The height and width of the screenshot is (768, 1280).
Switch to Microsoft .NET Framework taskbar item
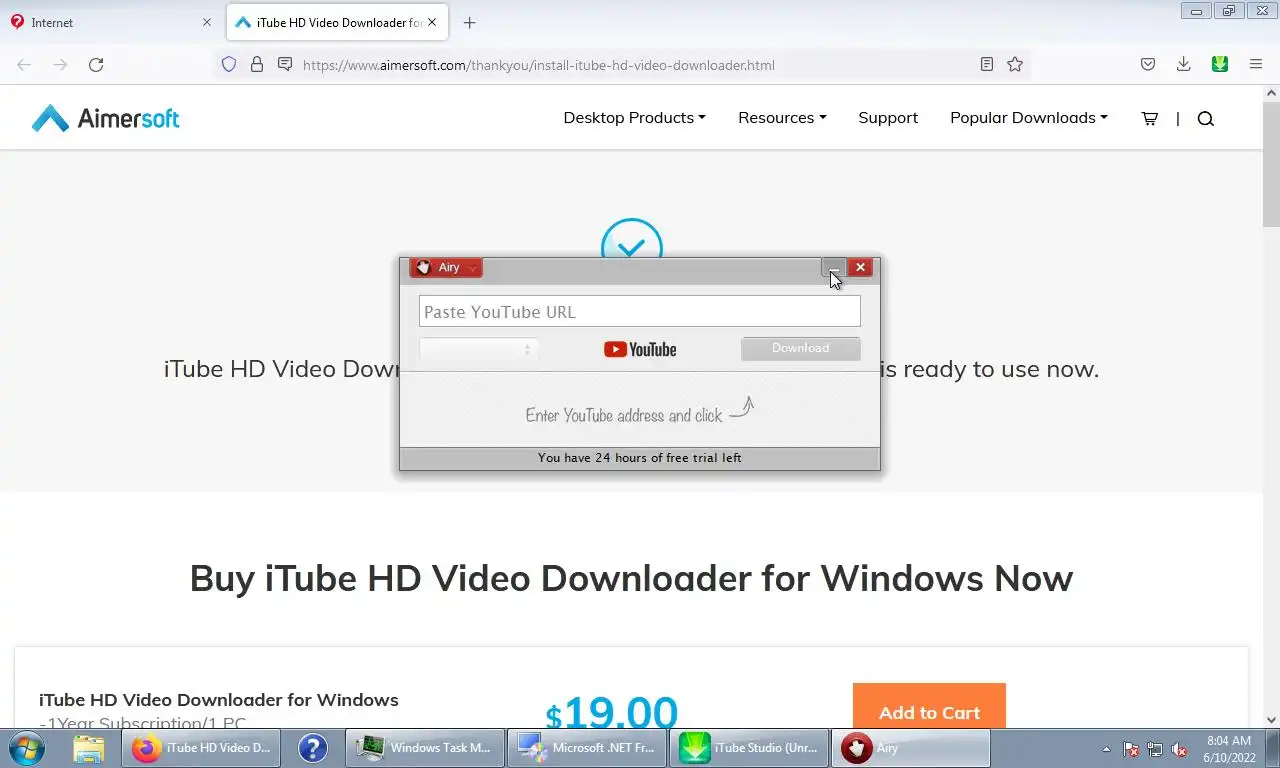[x=588, y=748]
